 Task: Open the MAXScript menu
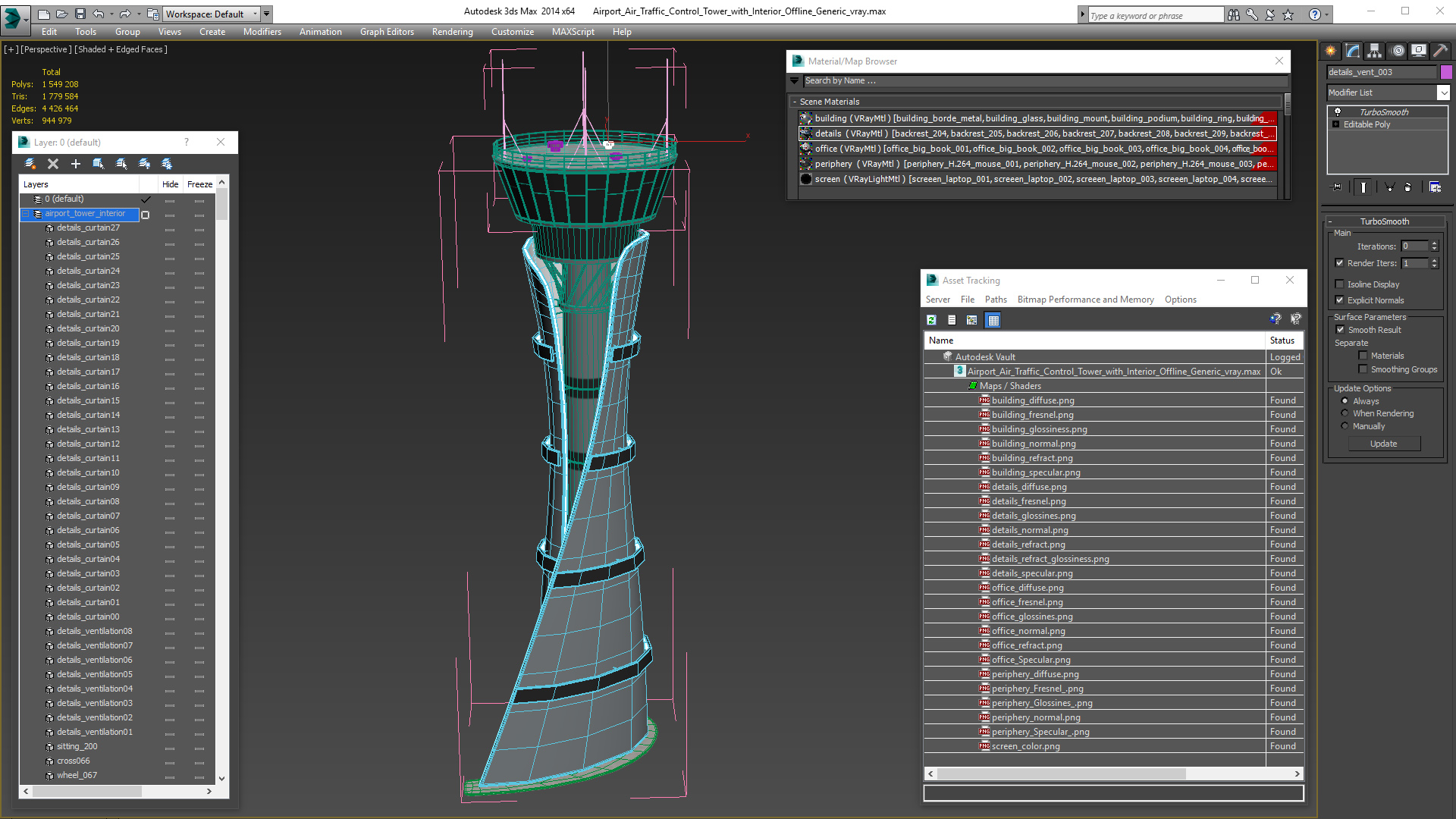573,32
